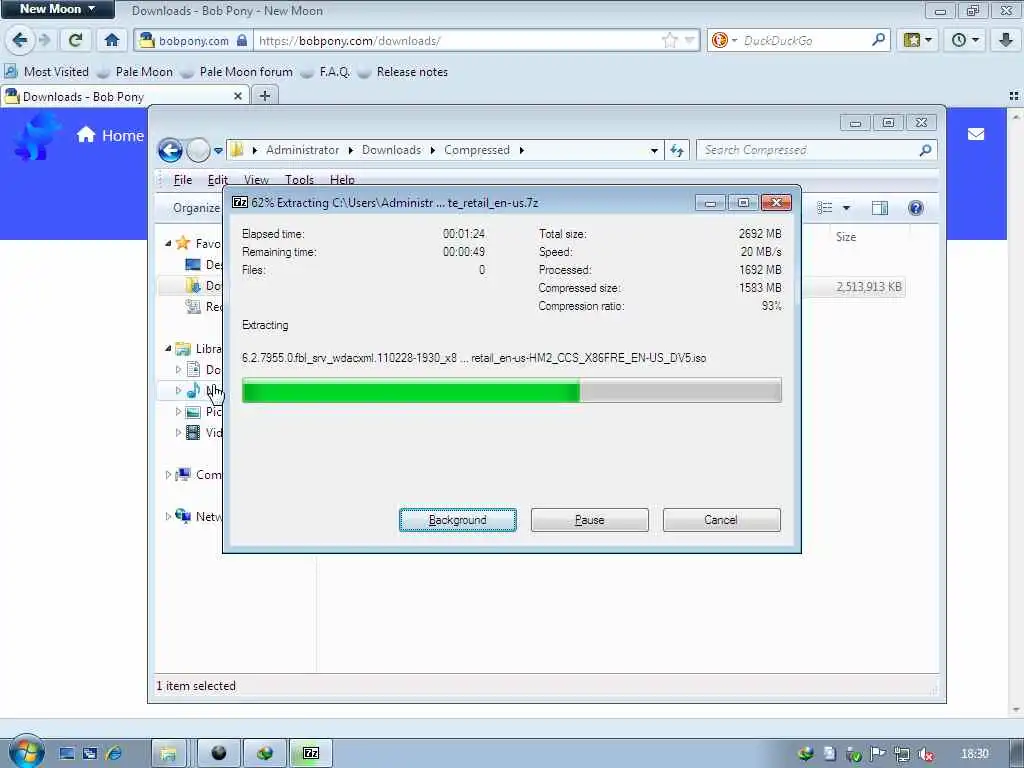Cancel the 7-Zip extraction
Viewport: 1024px width, 768px height.
point(722,520)
